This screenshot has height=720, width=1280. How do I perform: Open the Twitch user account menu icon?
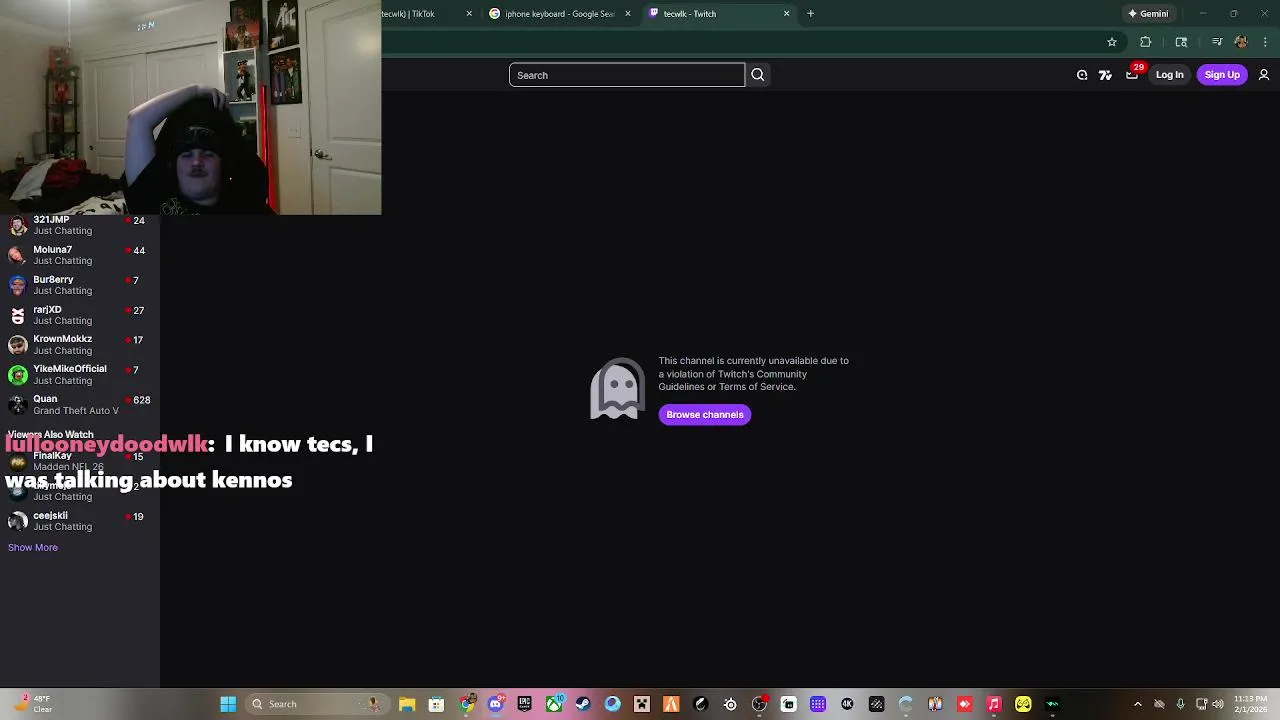pos(1264,75)
